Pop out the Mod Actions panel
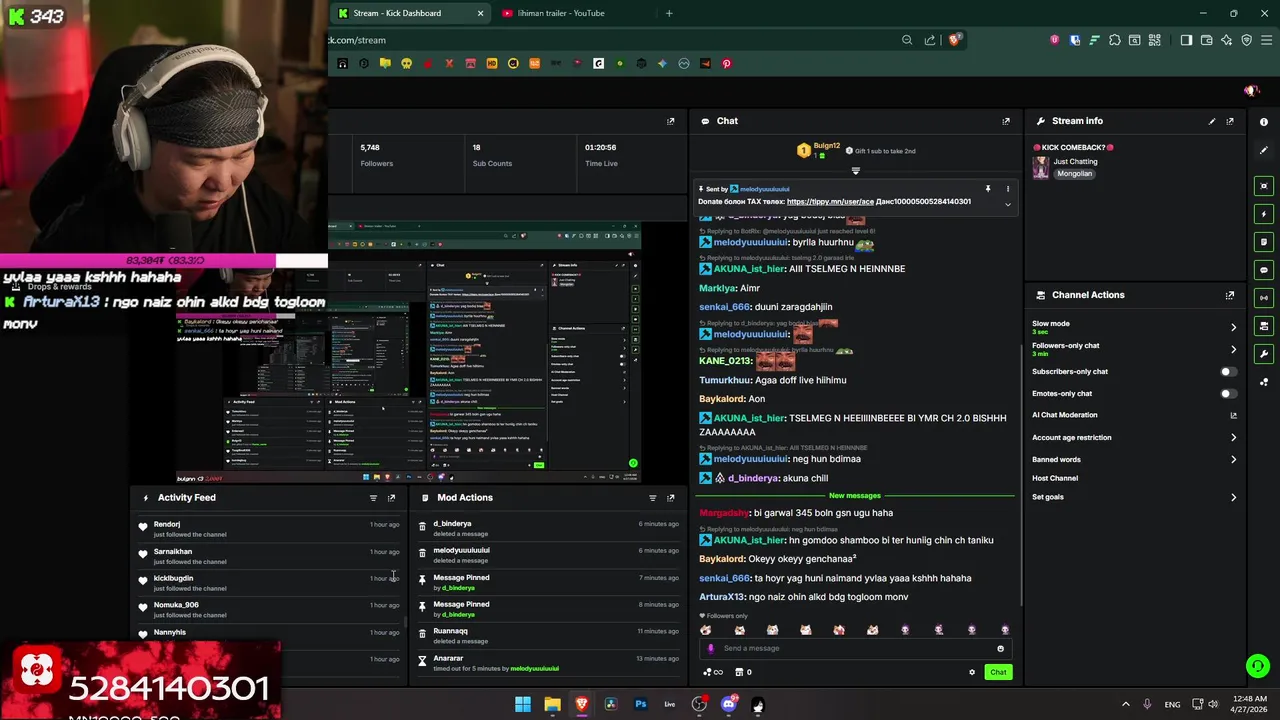This screenshot has width=1280, height=720. tap(670, 498)
